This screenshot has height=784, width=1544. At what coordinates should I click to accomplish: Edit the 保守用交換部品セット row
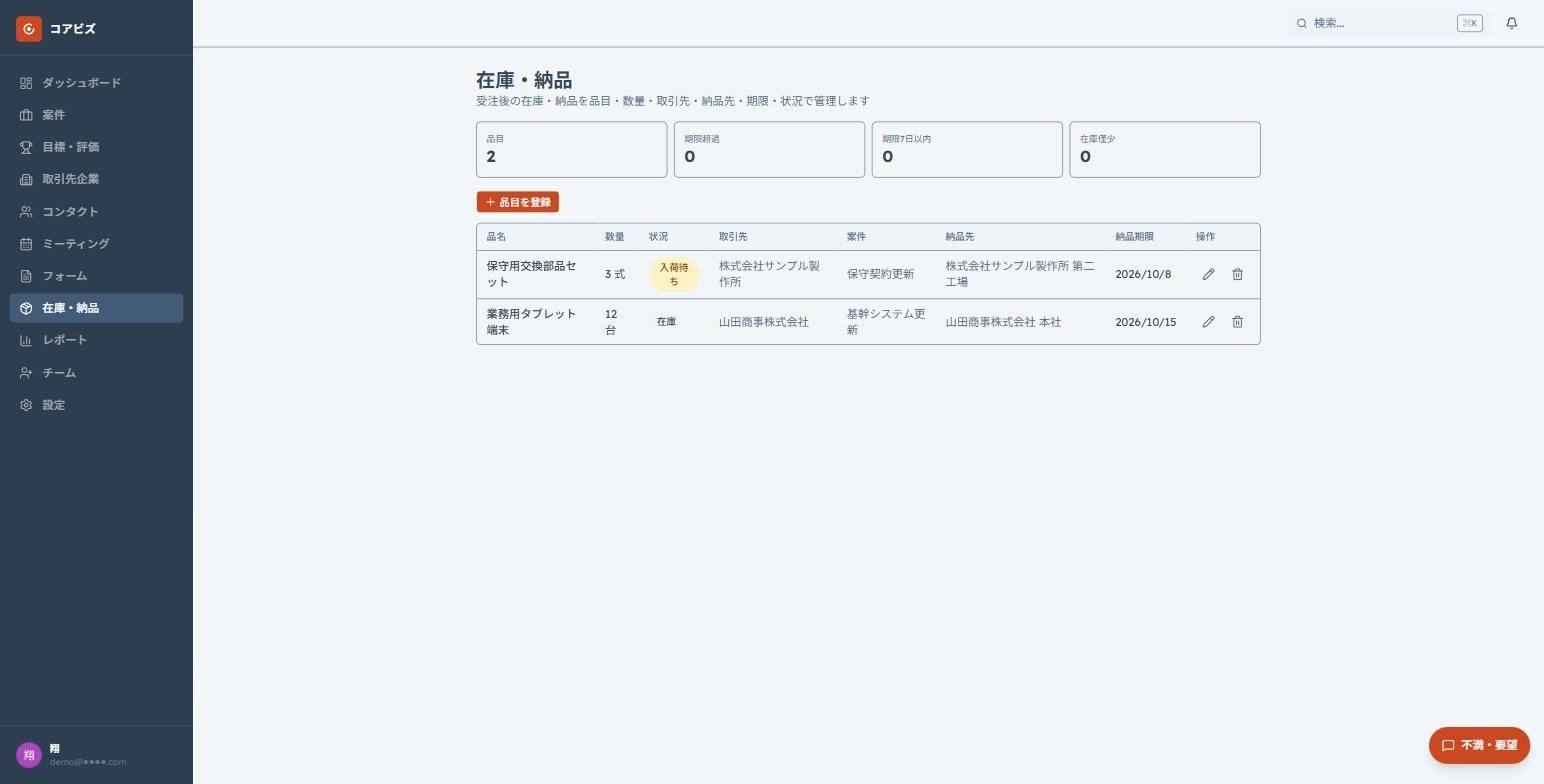[x=1208, y=274]
